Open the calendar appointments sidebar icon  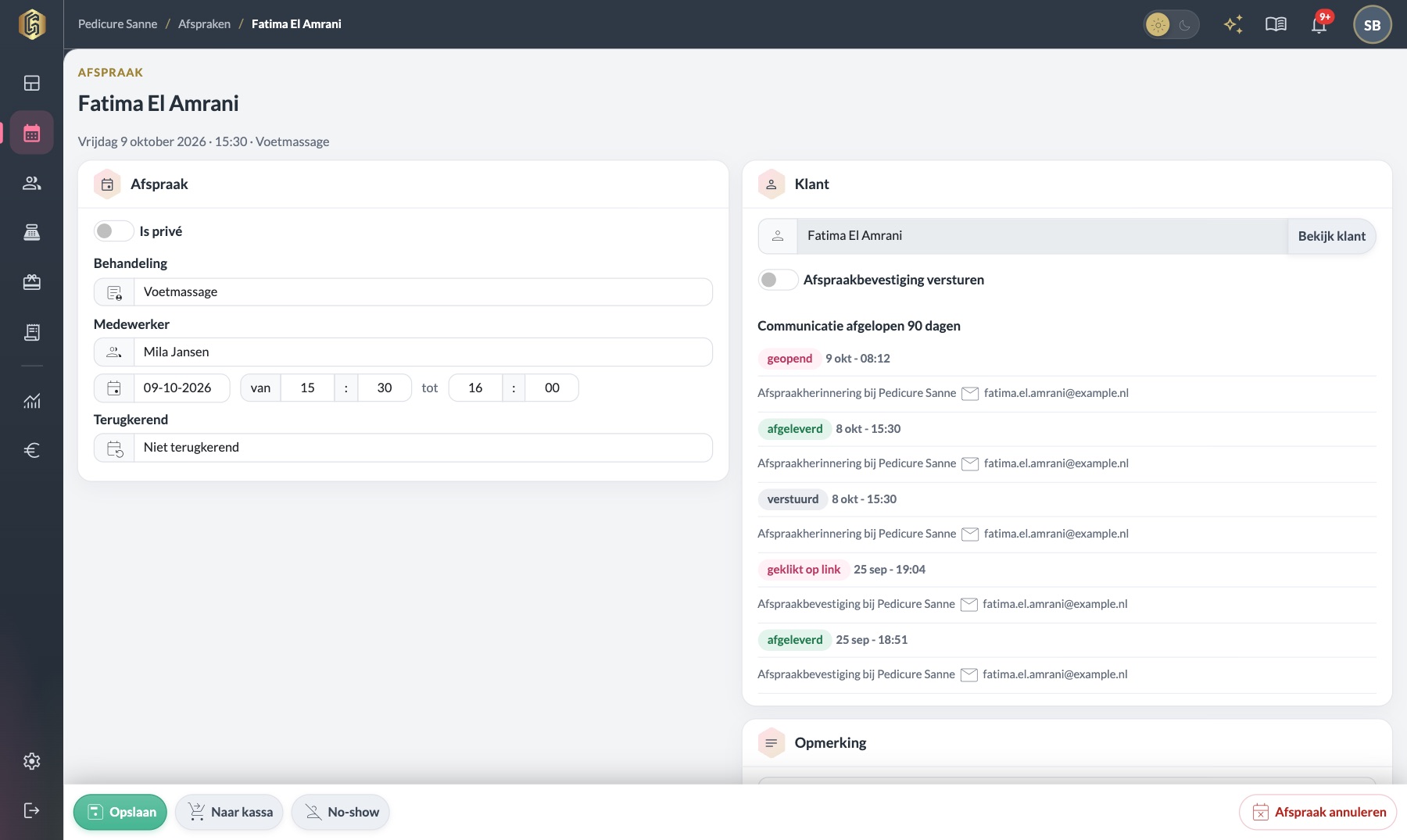tap(31, 133)
